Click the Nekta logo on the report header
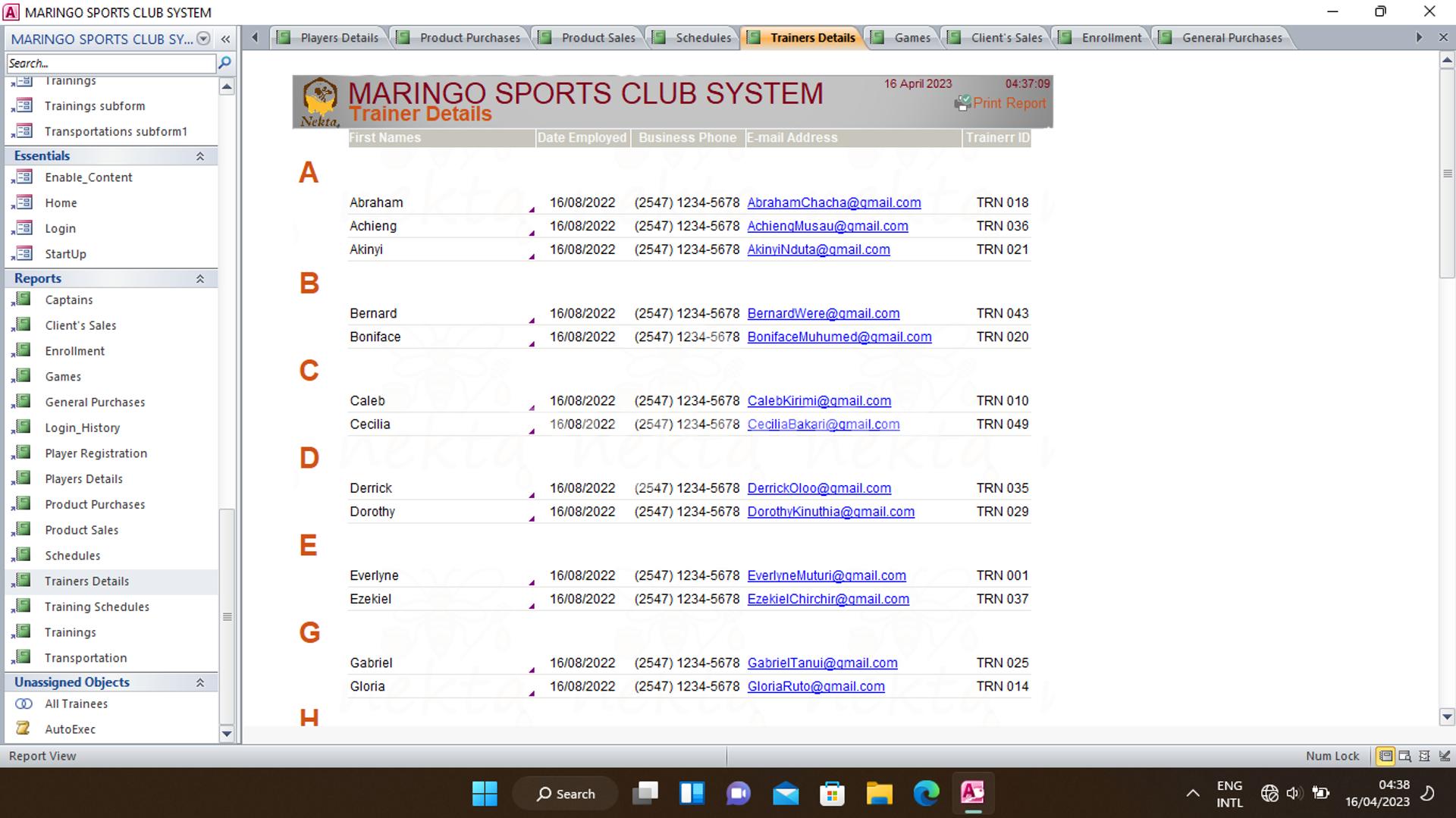 pos(320,100)
